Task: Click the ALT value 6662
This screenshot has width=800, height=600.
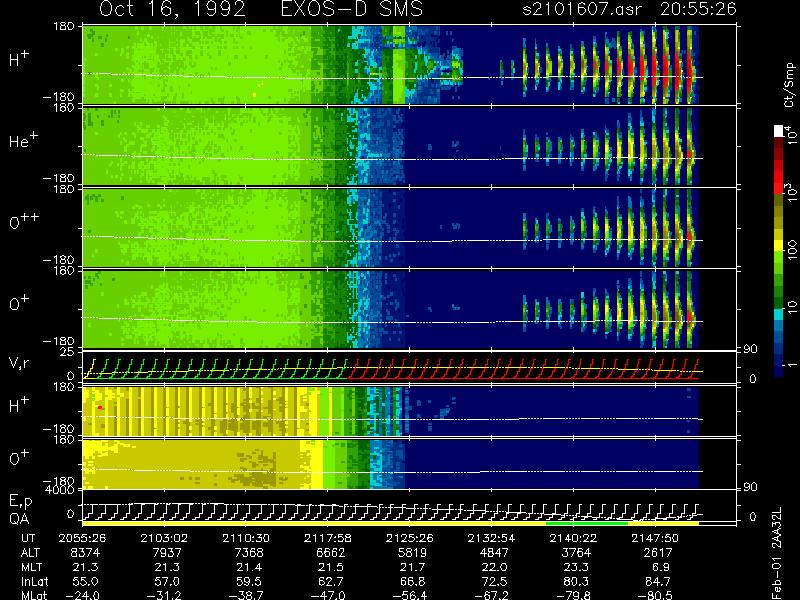Action: tap(331, 553)
